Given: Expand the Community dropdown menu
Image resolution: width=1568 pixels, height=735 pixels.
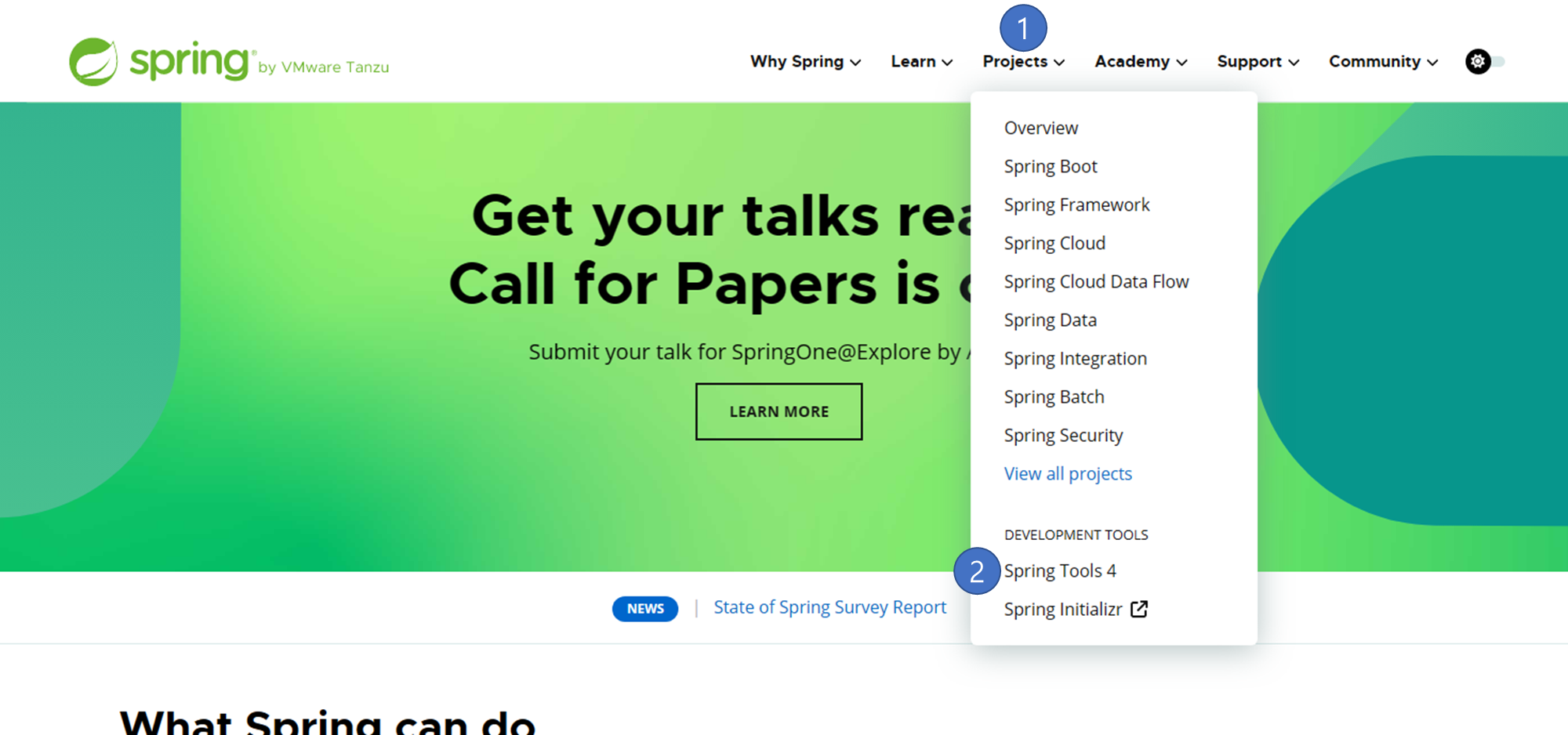Looking at the screenshot, I should pos(1383,61).
